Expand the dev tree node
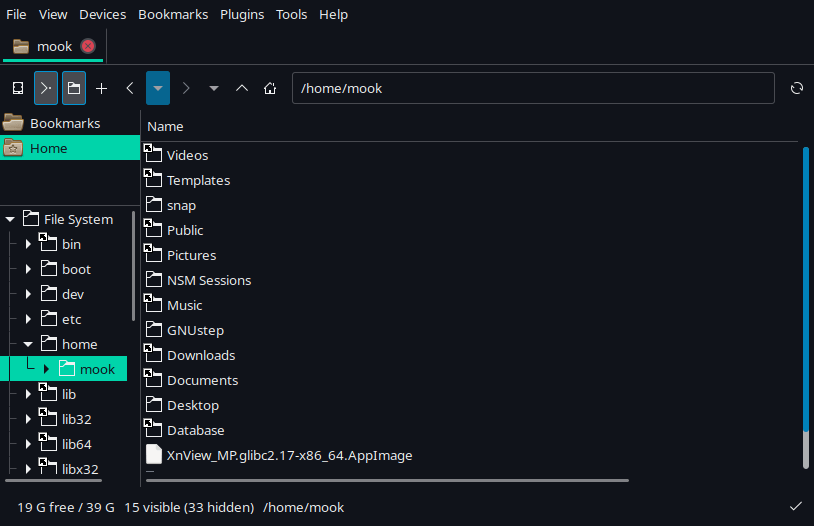This screenshot has height=526, width=814. coord(28,294)
